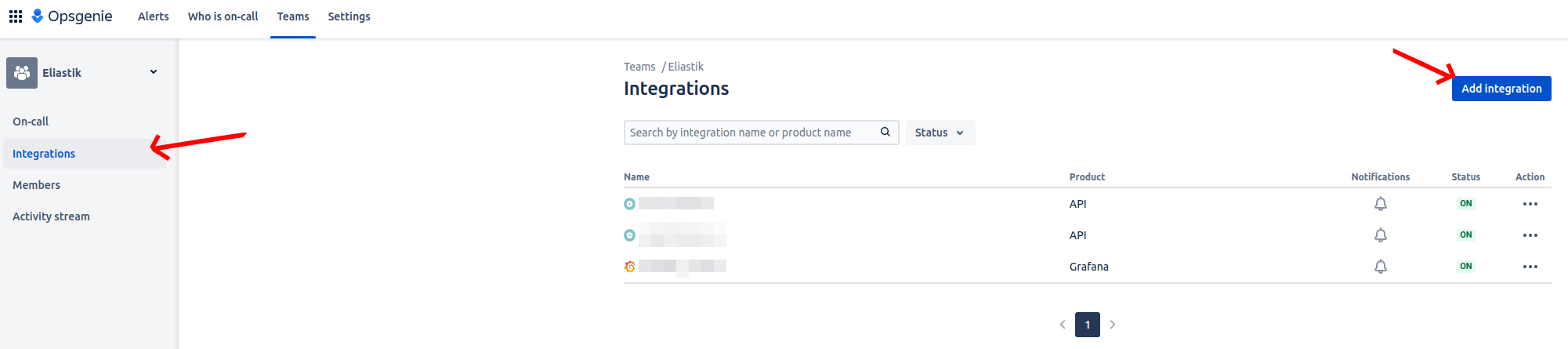Open the Grafana integration name
The height and width of the screenshot is (349, 1568).
coord(683,267)
